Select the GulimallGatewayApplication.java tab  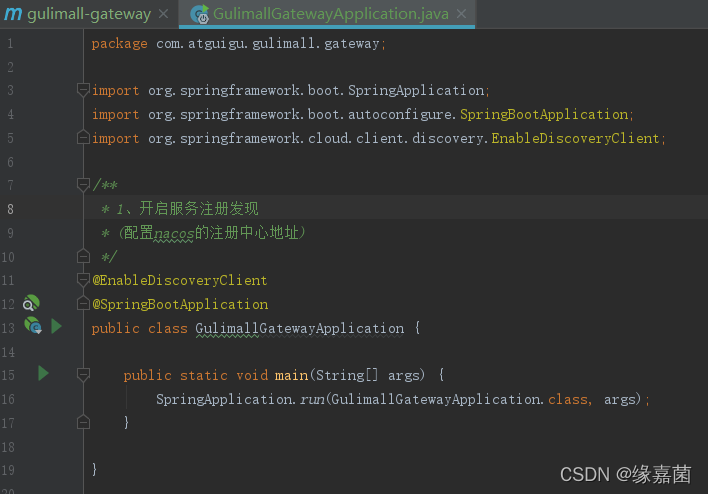330,14
